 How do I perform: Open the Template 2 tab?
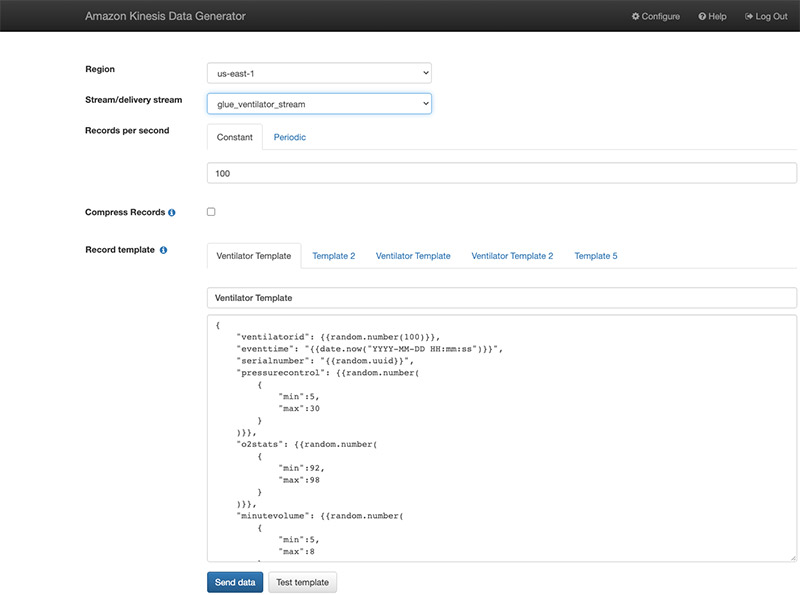[x=334, y=256]
